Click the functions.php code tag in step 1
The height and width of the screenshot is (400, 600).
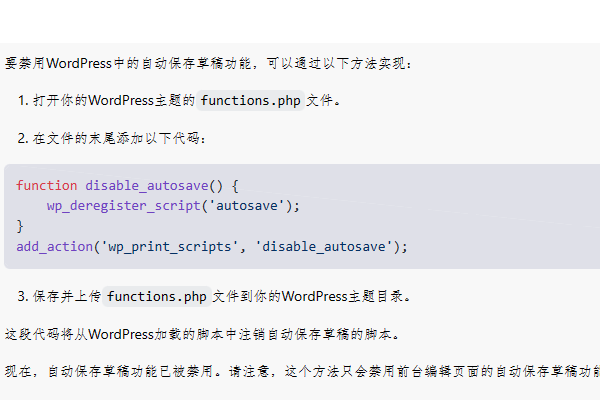click(250, 101)
